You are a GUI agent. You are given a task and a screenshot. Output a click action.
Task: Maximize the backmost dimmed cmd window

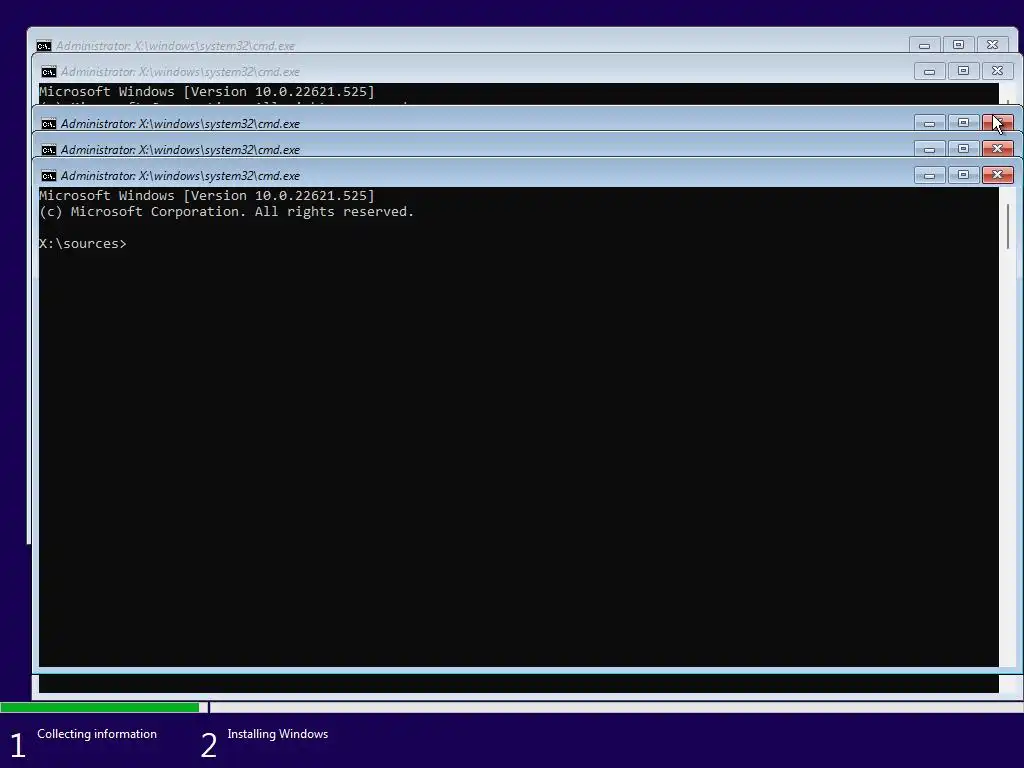tap(958, 45)
